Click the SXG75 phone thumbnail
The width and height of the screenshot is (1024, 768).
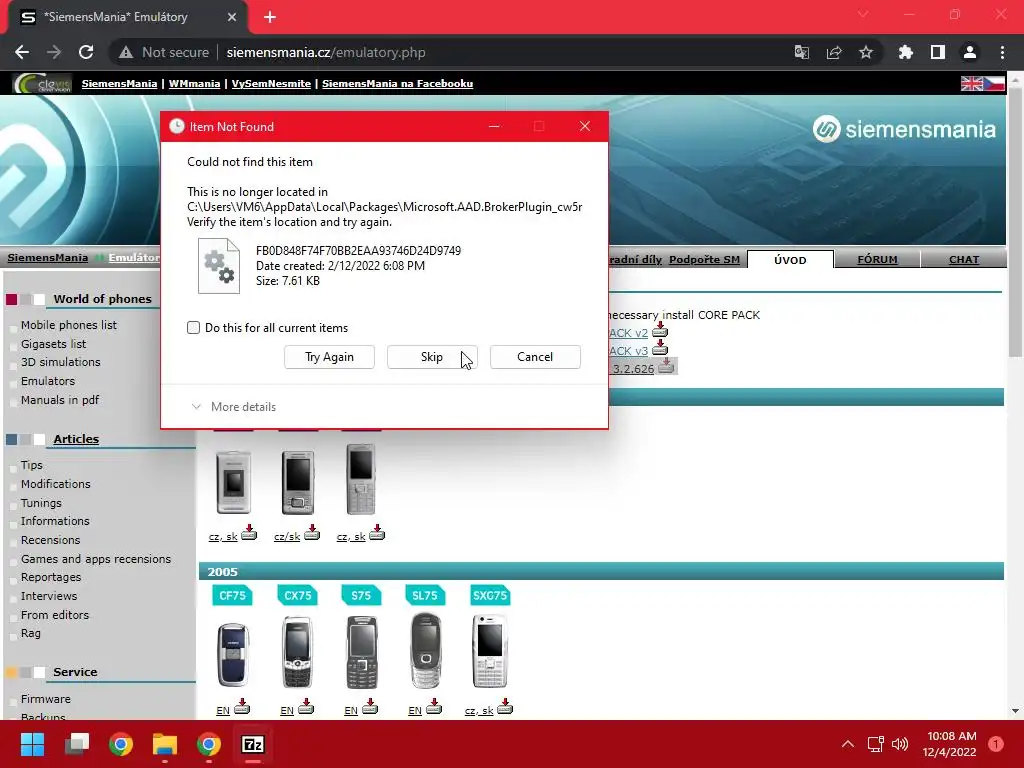(490, 651)
